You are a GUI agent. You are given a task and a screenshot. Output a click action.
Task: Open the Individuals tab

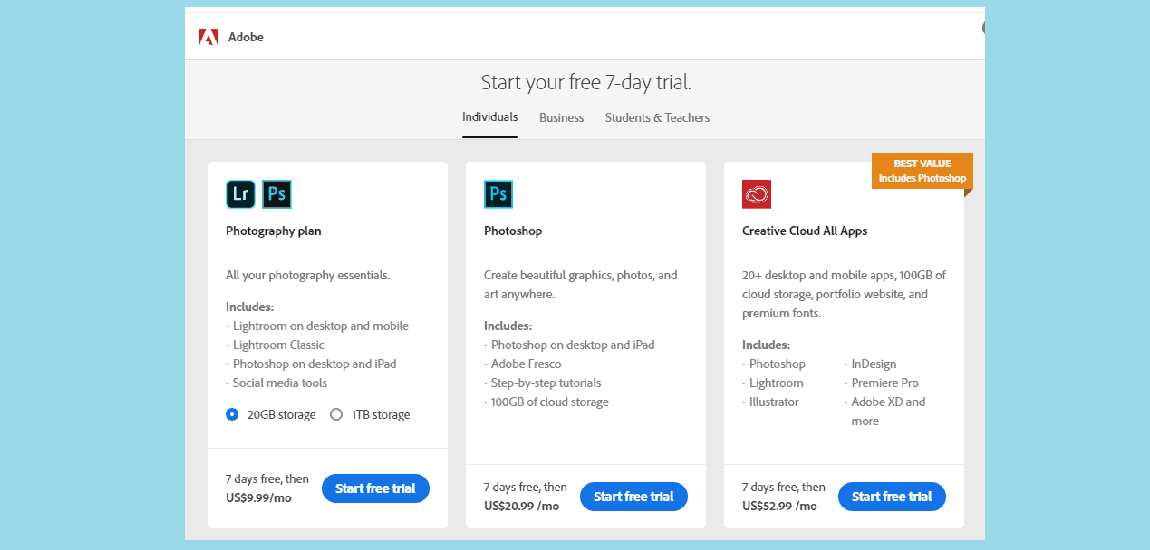[490, 117]
